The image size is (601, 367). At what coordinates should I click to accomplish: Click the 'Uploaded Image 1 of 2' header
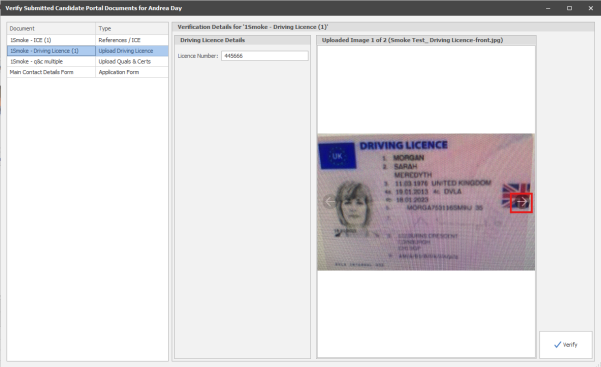point(427,40)
